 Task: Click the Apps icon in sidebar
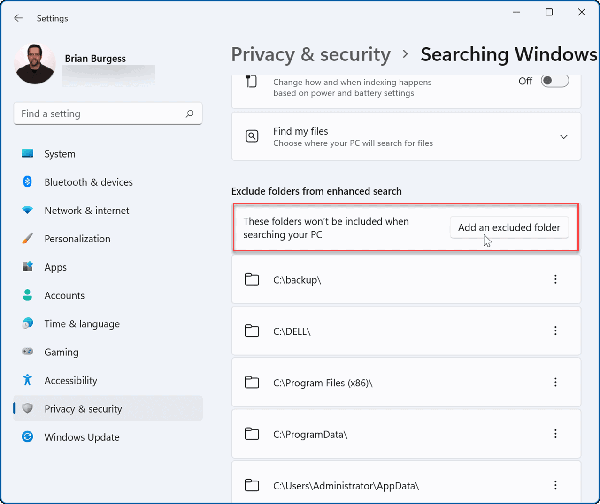[x=28, y=266]
